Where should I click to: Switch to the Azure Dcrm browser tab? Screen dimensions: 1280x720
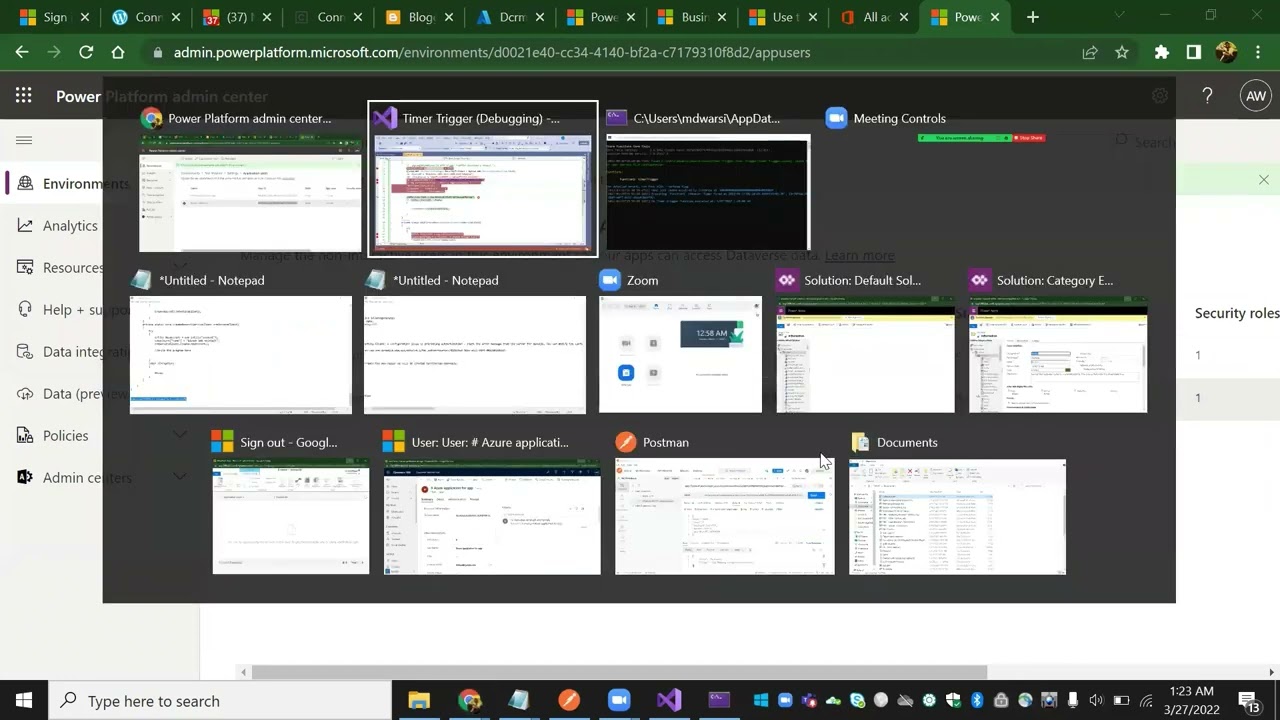click(510, 17)
